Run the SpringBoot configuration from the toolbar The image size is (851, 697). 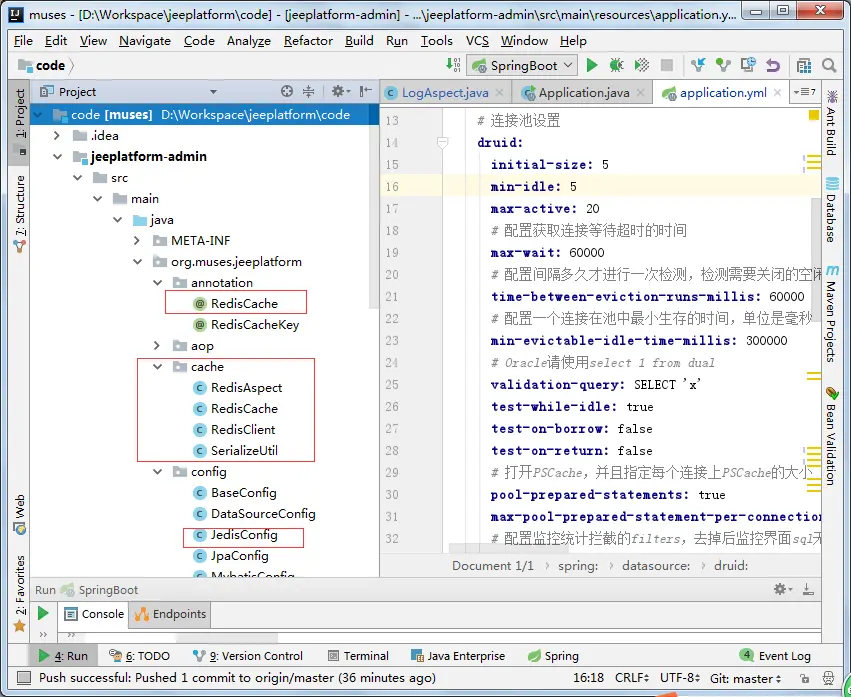[x=592, y=65]
